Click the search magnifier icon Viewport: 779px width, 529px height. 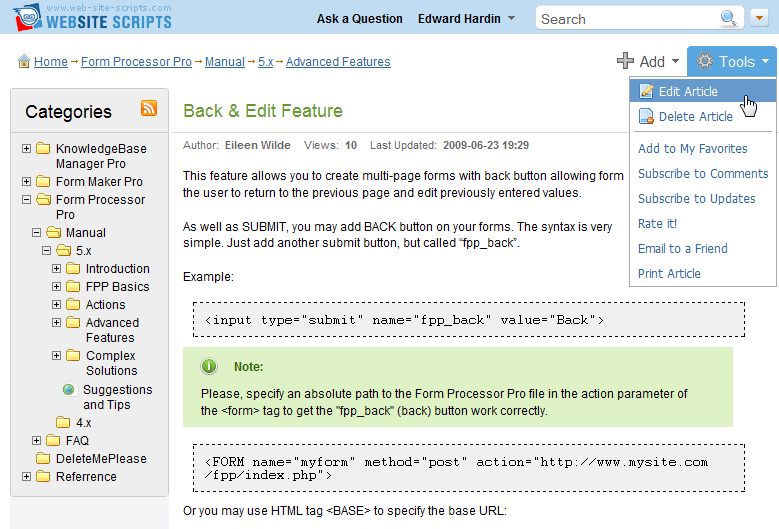(728, 18)
